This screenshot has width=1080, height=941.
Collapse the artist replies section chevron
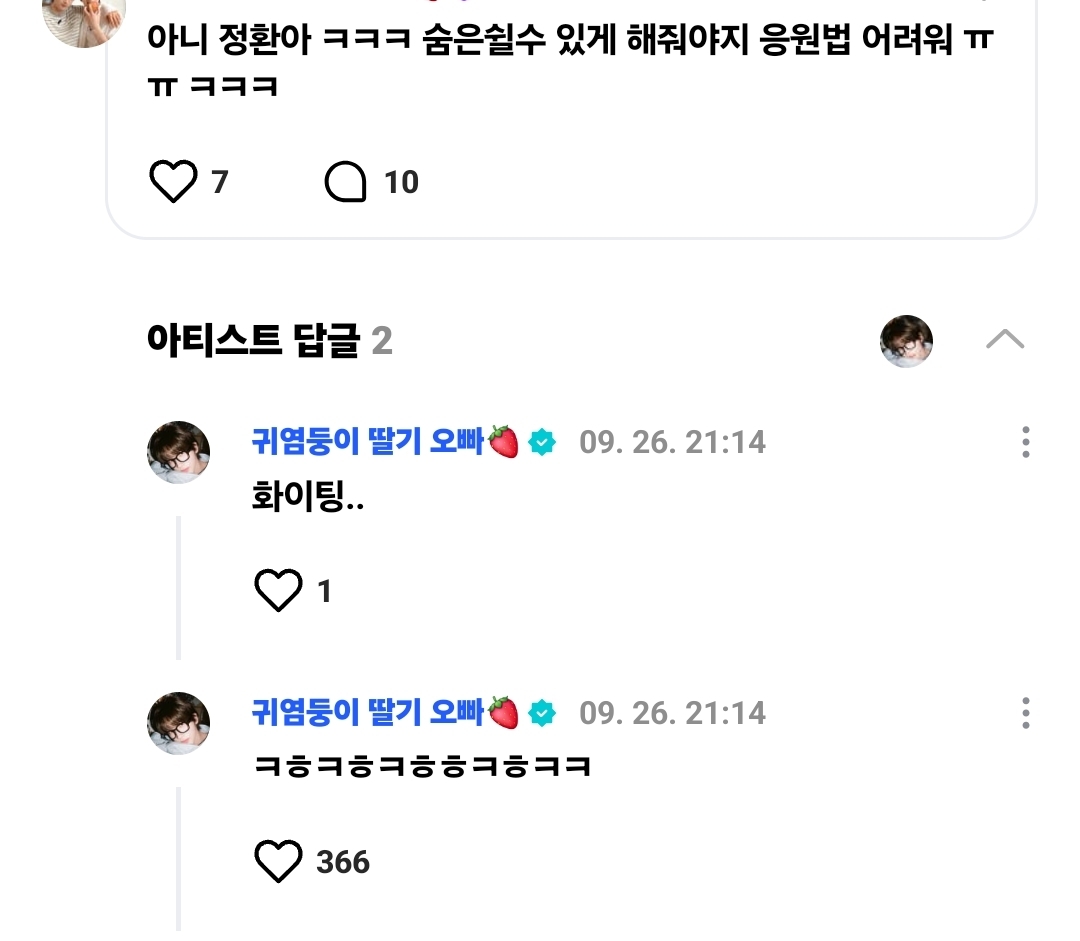click(1004, 340)
